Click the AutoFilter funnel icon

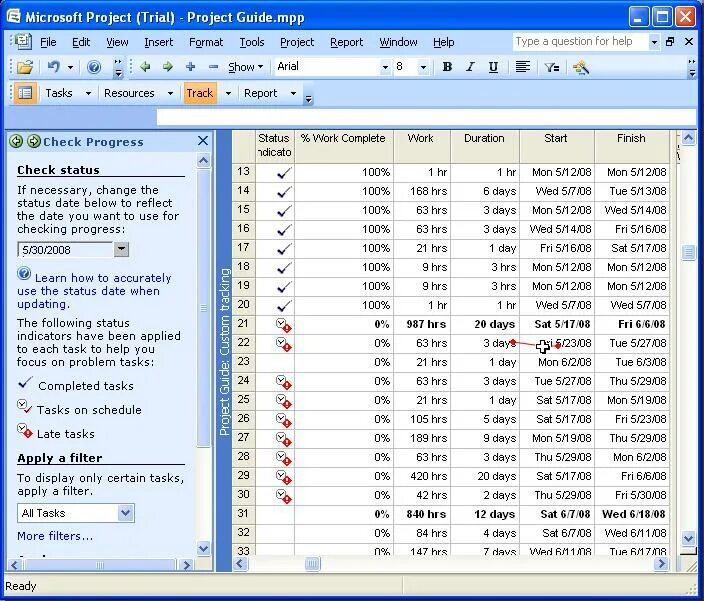pos(551,67)
